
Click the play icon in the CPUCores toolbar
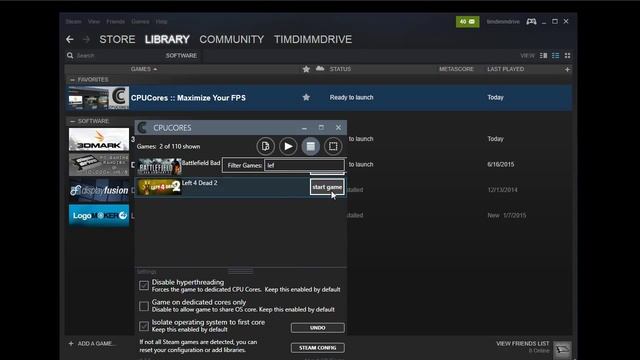click(288, 146)
